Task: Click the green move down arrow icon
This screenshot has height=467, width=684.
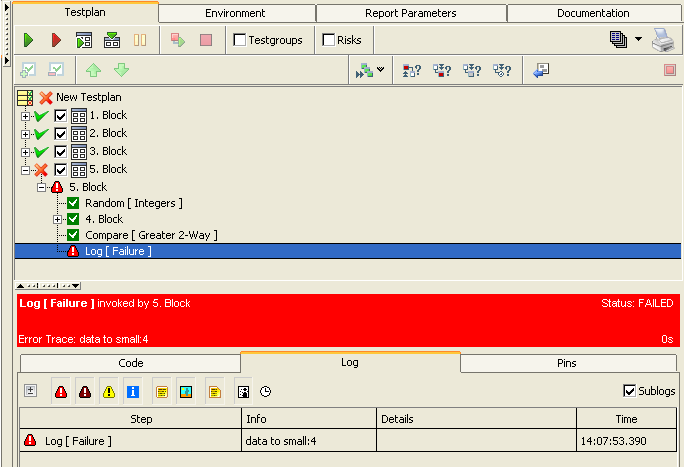Action: pyautogui.click(x=121, y=70)
